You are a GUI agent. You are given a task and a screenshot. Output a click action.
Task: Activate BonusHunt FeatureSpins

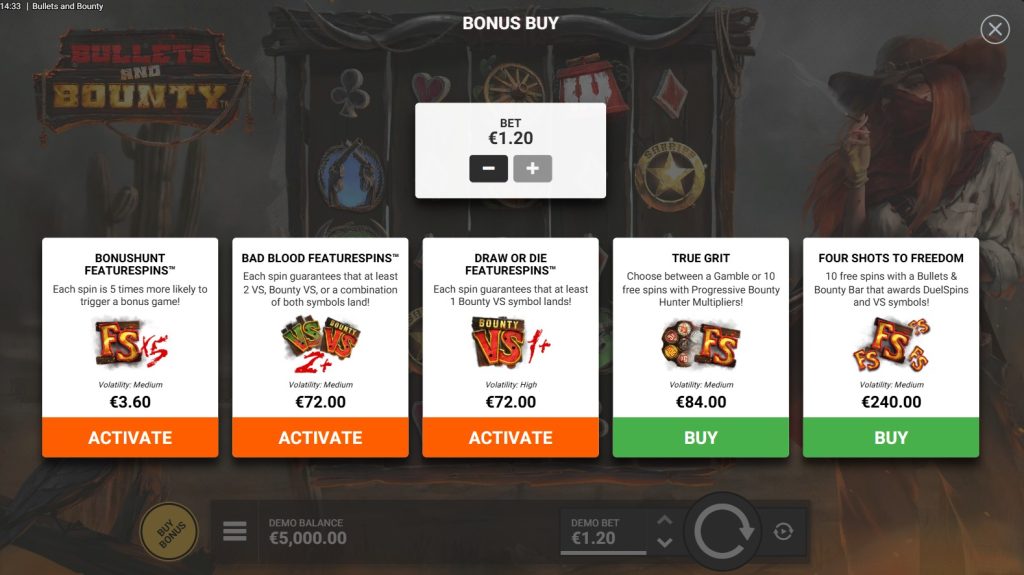click(x=130, y=437)
